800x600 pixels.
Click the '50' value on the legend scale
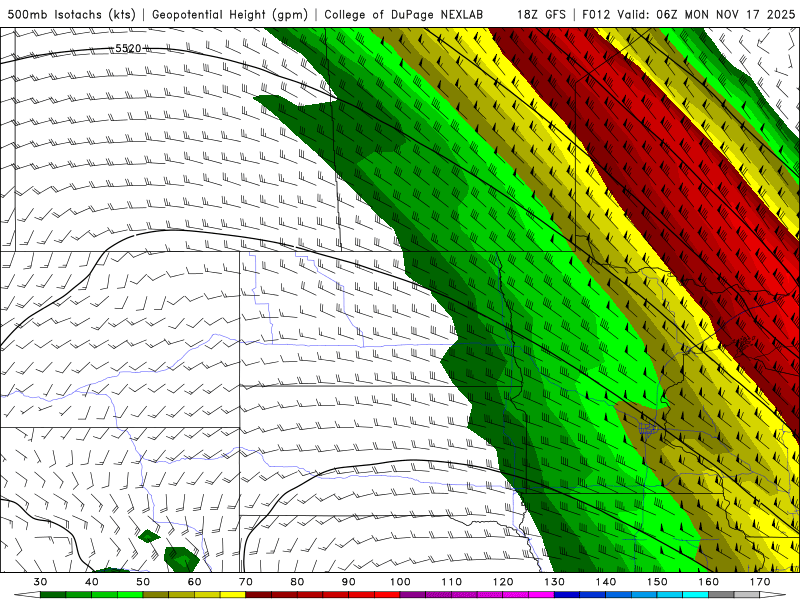pos(143,582)
